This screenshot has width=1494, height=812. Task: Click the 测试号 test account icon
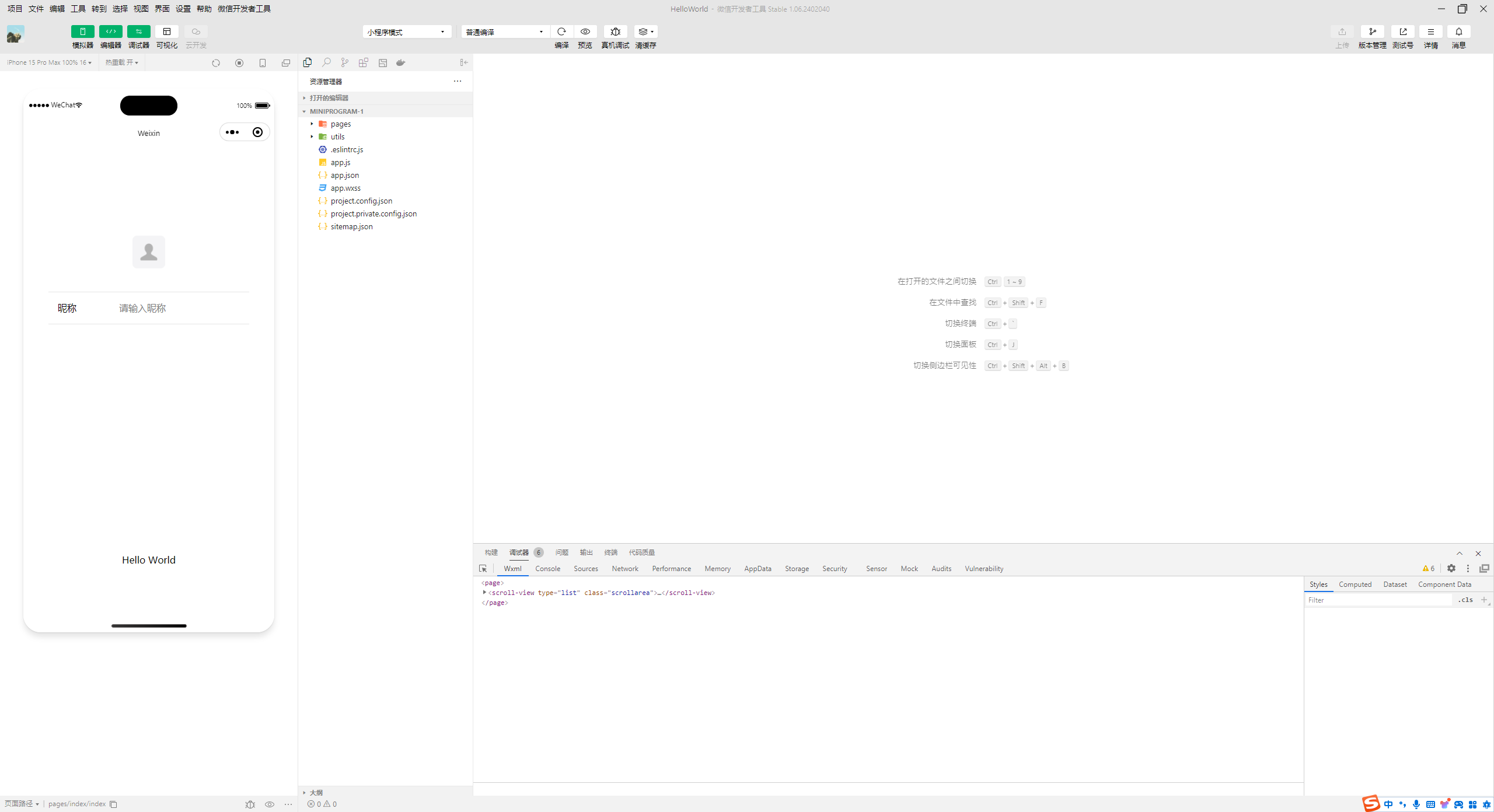click(1403, 32)
